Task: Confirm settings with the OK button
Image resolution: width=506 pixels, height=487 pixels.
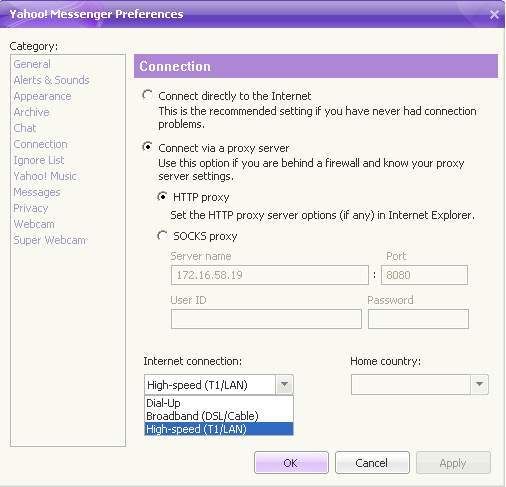Action: pyautogui.click(x=291, y=463)
